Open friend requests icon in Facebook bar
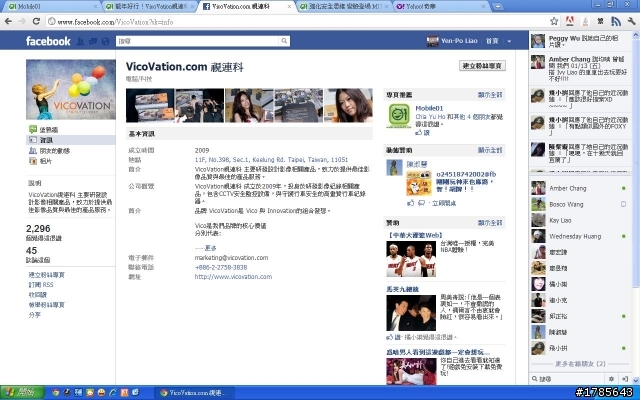This screenshot has width=640, height=400. 80,41
